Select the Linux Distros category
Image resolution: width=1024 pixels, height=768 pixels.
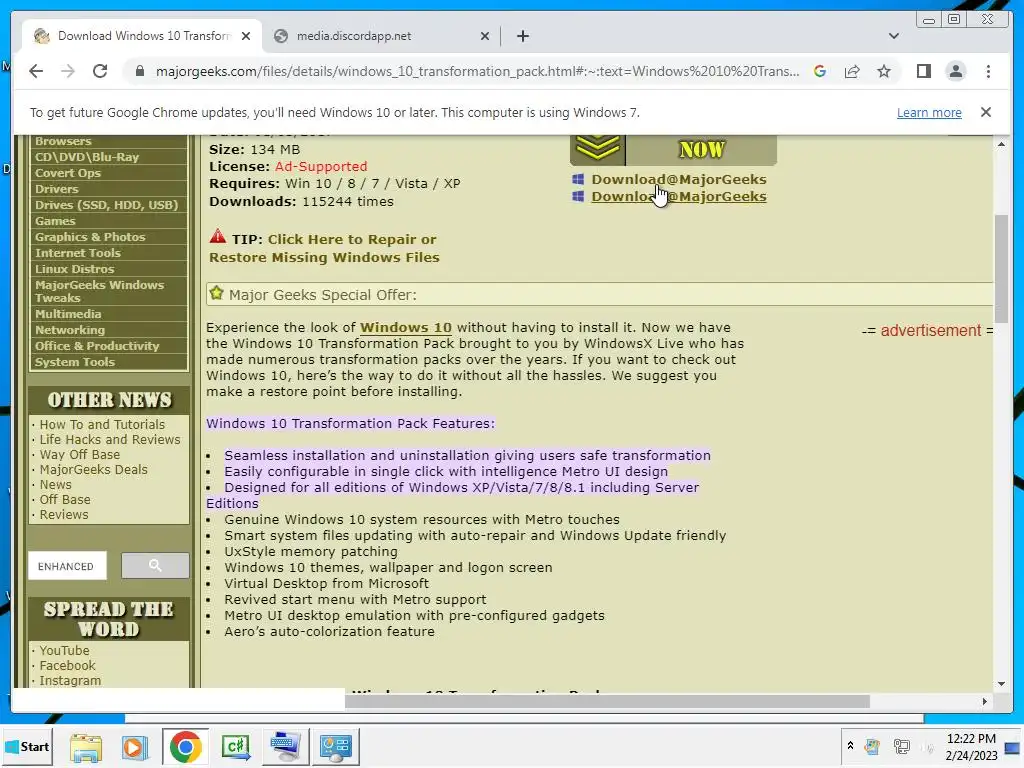tap(74, 269)
